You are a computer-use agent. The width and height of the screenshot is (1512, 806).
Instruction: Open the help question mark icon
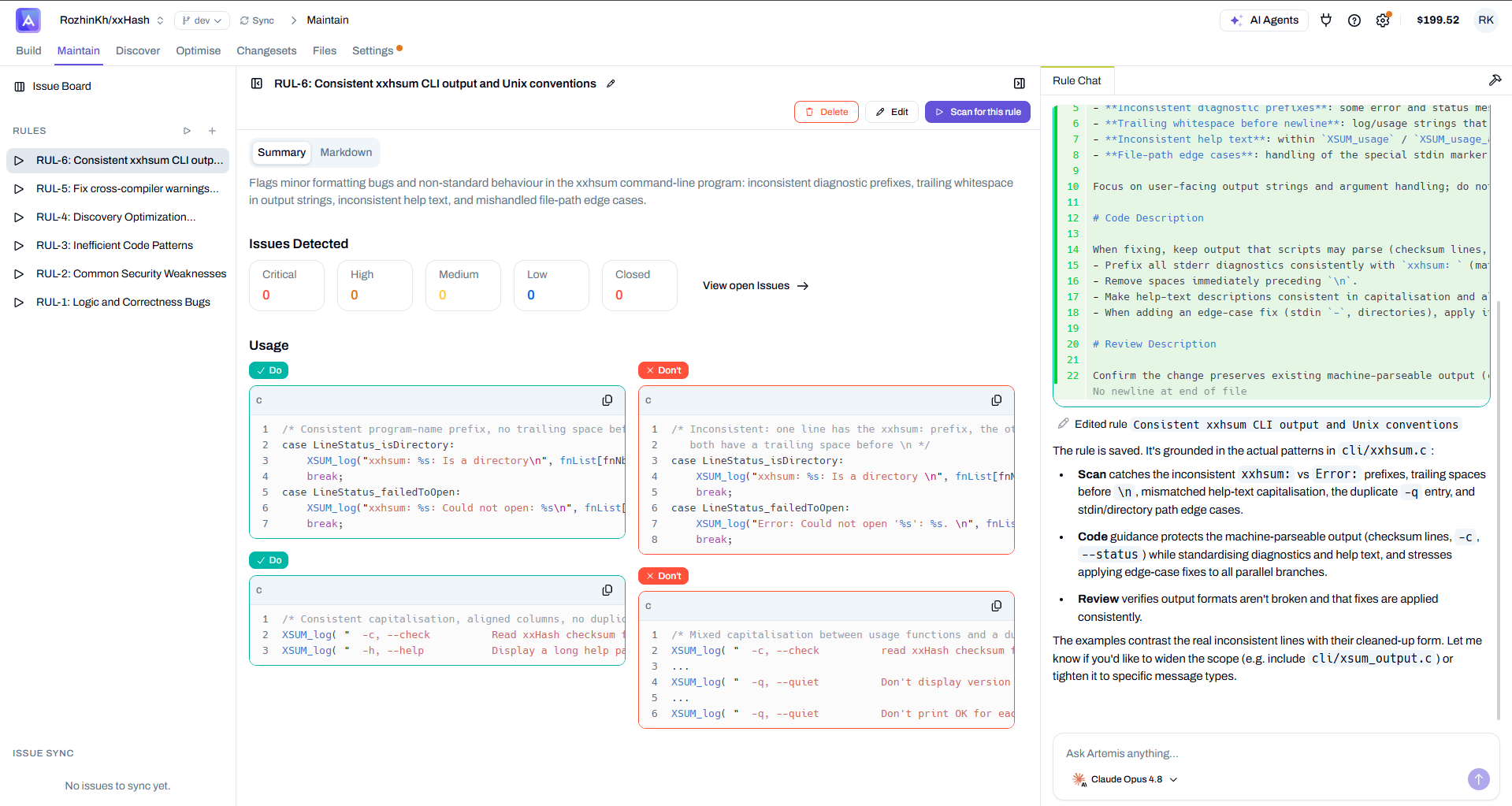(1354, 20)
